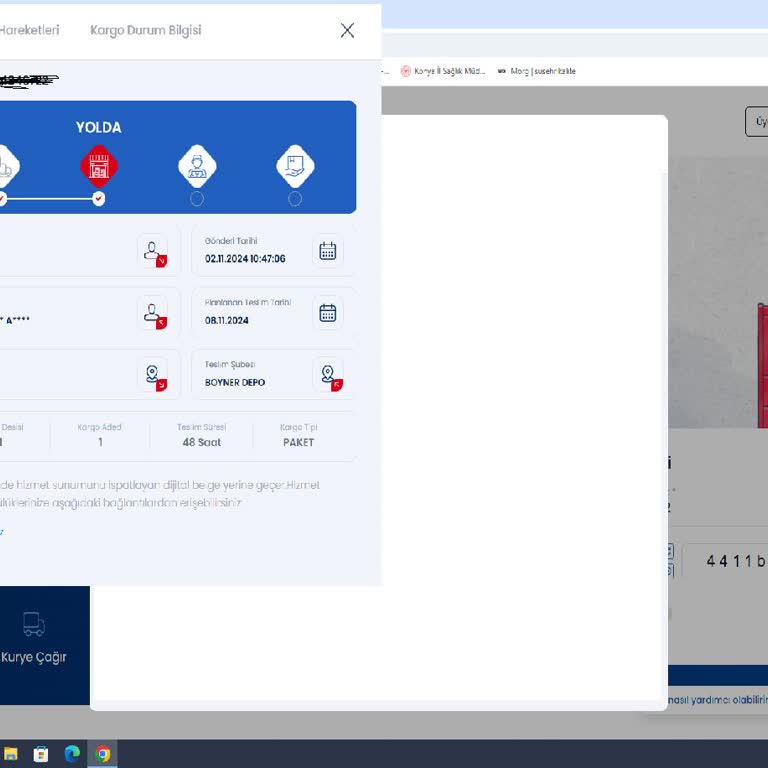Click the Kurye Çağır label

click(x=34, y=657)
